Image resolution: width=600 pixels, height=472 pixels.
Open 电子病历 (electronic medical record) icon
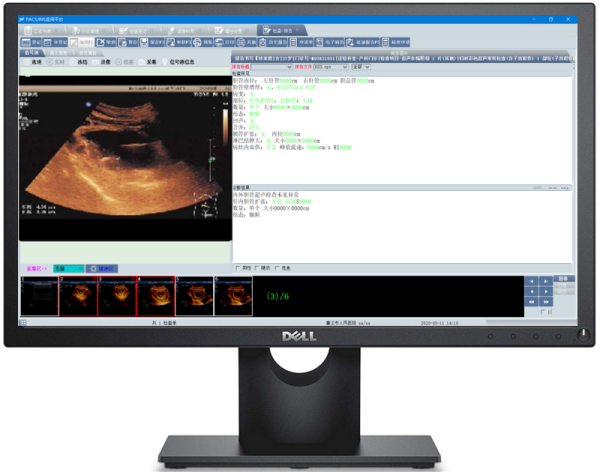tap(334, 43)
